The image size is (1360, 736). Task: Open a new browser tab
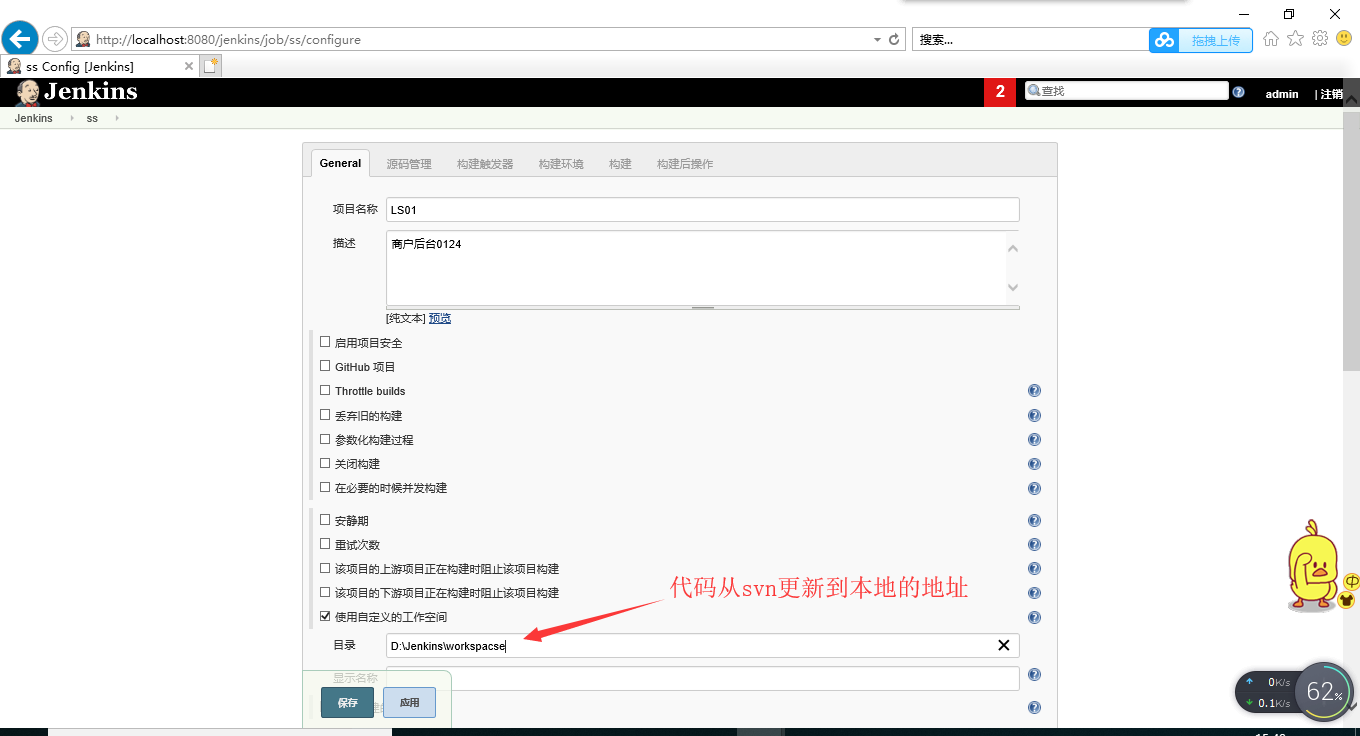pos(210,66)
